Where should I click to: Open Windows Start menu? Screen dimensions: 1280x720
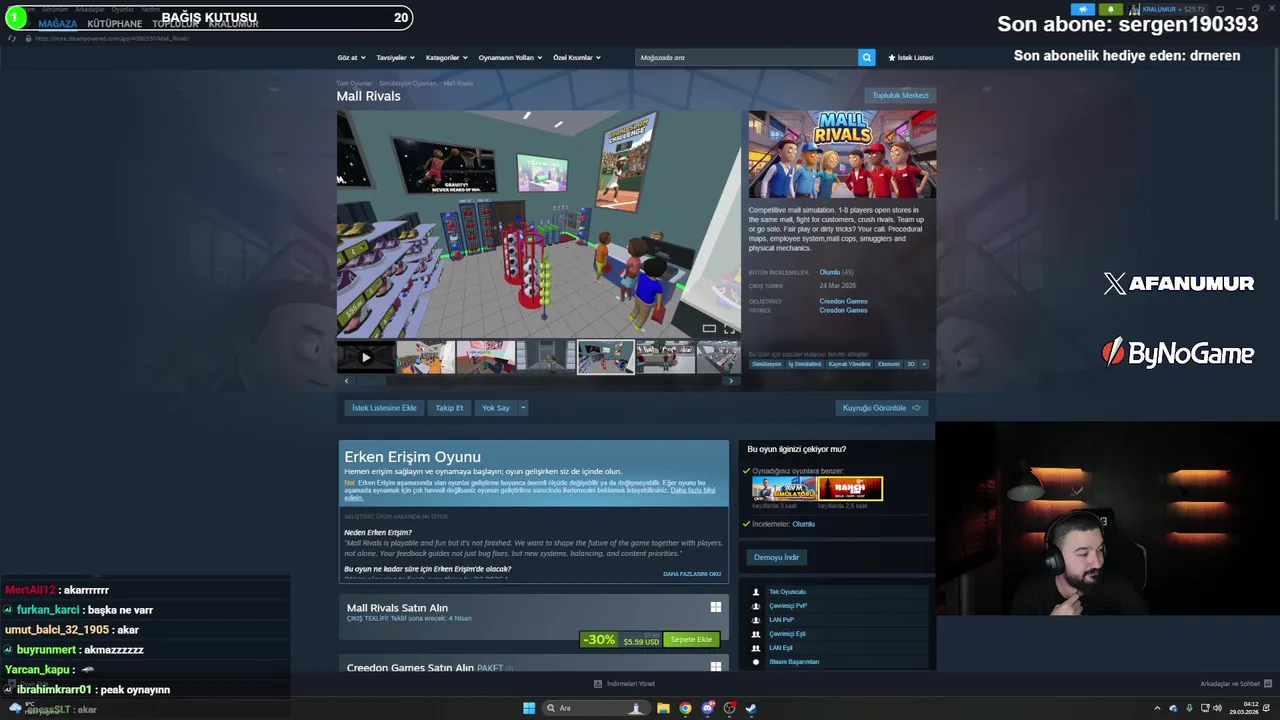529,708
